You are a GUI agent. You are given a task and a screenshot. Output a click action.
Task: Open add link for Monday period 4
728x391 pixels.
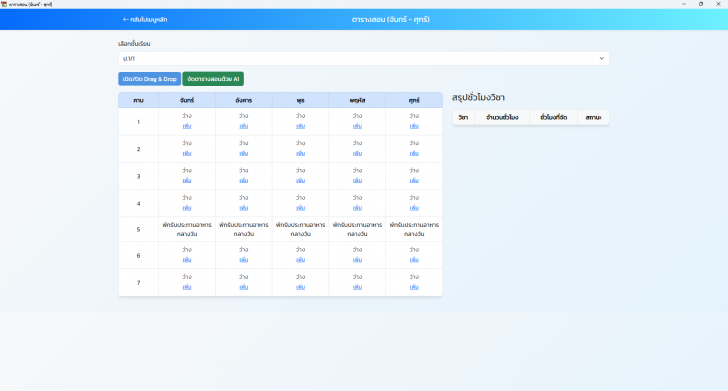[x=187, y=208]
